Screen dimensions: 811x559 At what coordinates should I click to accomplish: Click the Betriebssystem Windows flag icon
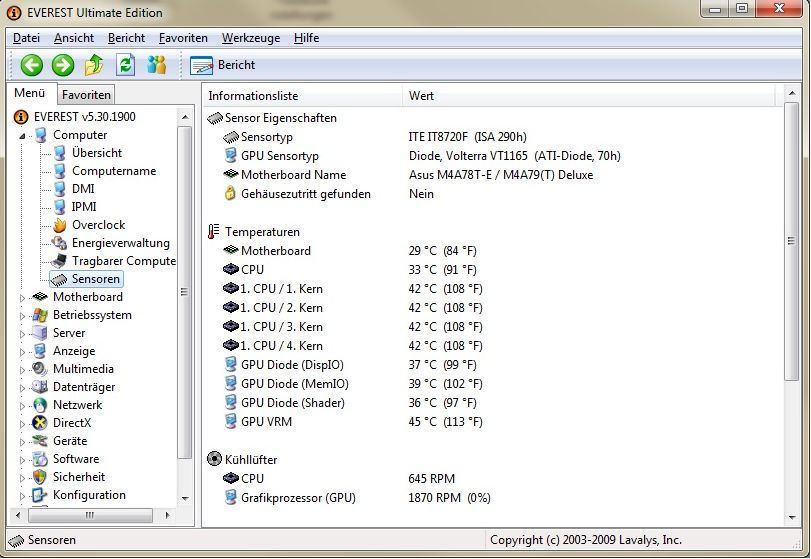click(x=40, y=315)
